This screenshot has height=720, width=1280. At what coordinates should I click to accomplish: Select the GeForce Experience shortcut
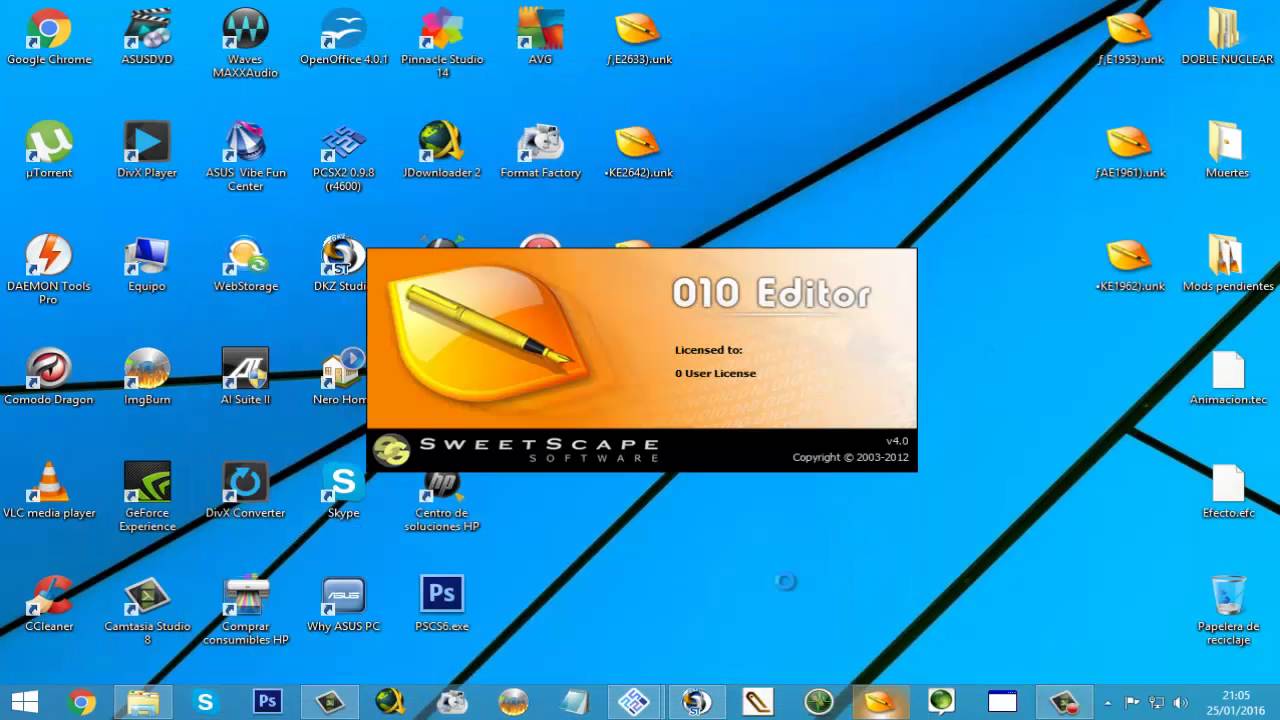point(147,496)
